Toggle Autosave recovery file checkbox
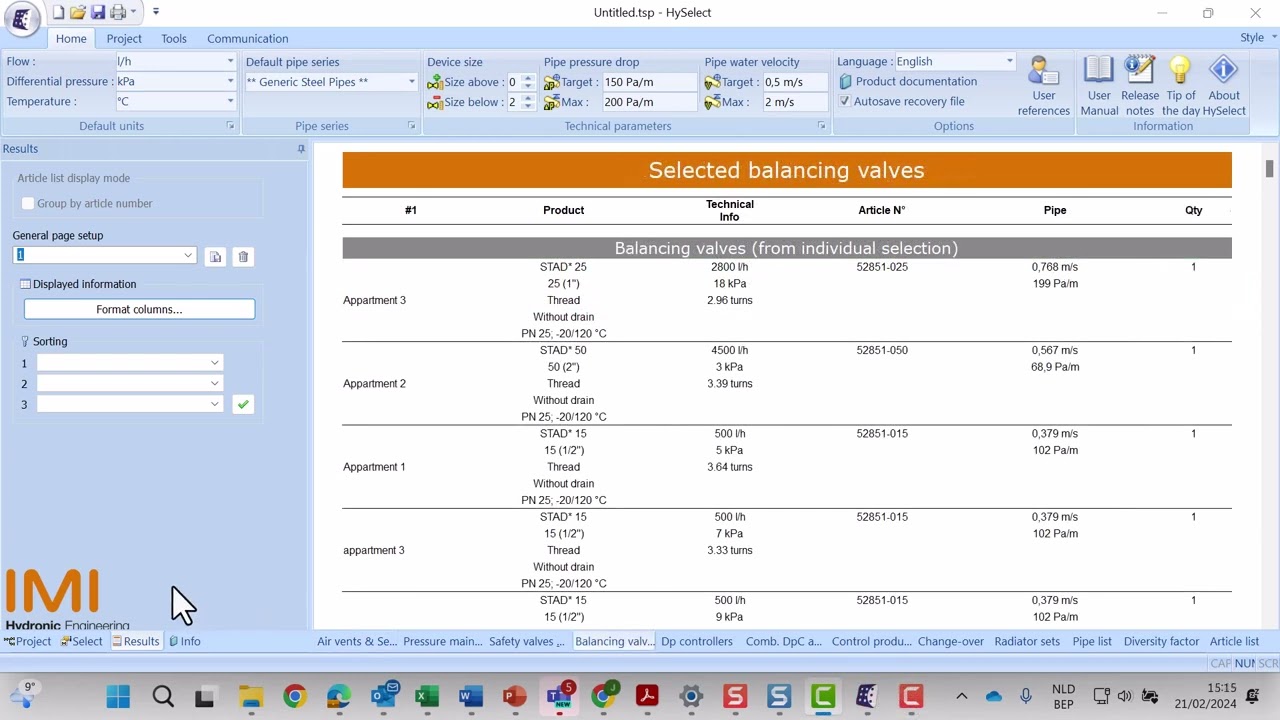The height and width of the screenshot is (720, 1280). coord(845,102)
